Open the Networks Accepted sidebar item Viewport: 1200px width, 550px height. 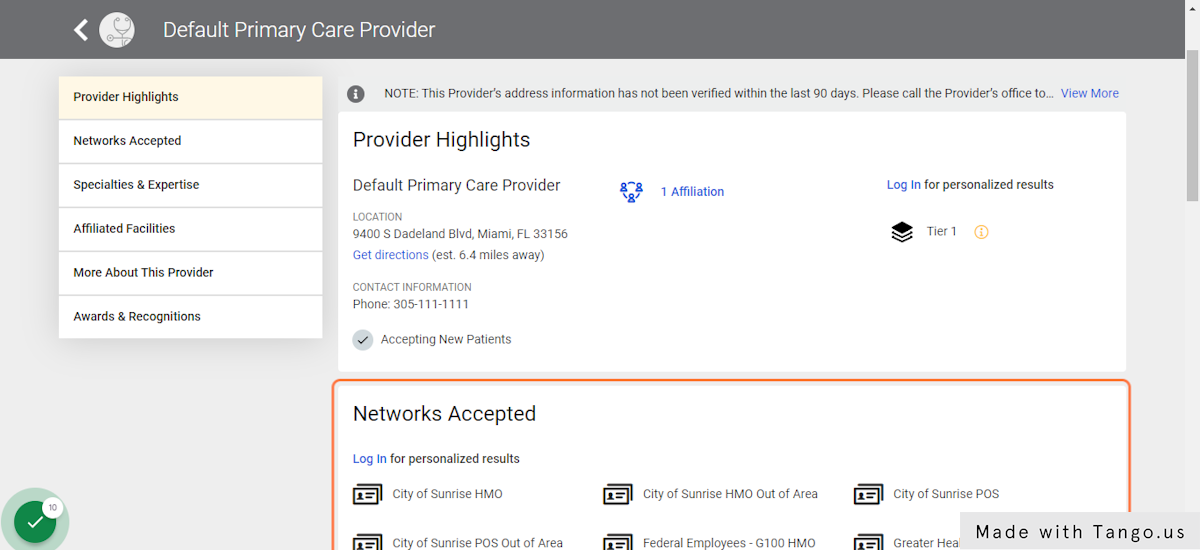coord(191,141)
